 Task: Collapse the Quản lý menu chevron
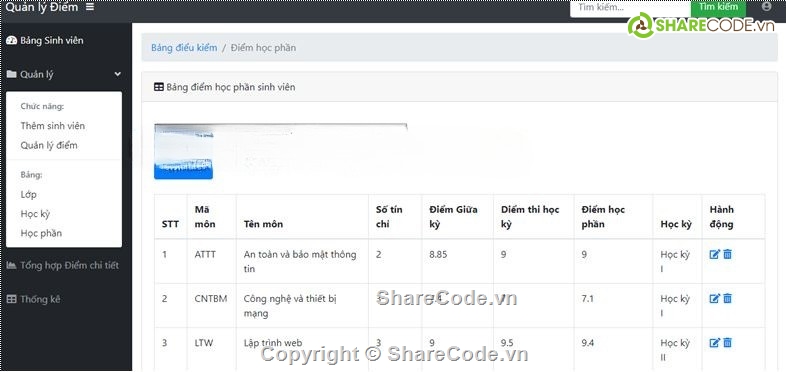coord(117,74)
